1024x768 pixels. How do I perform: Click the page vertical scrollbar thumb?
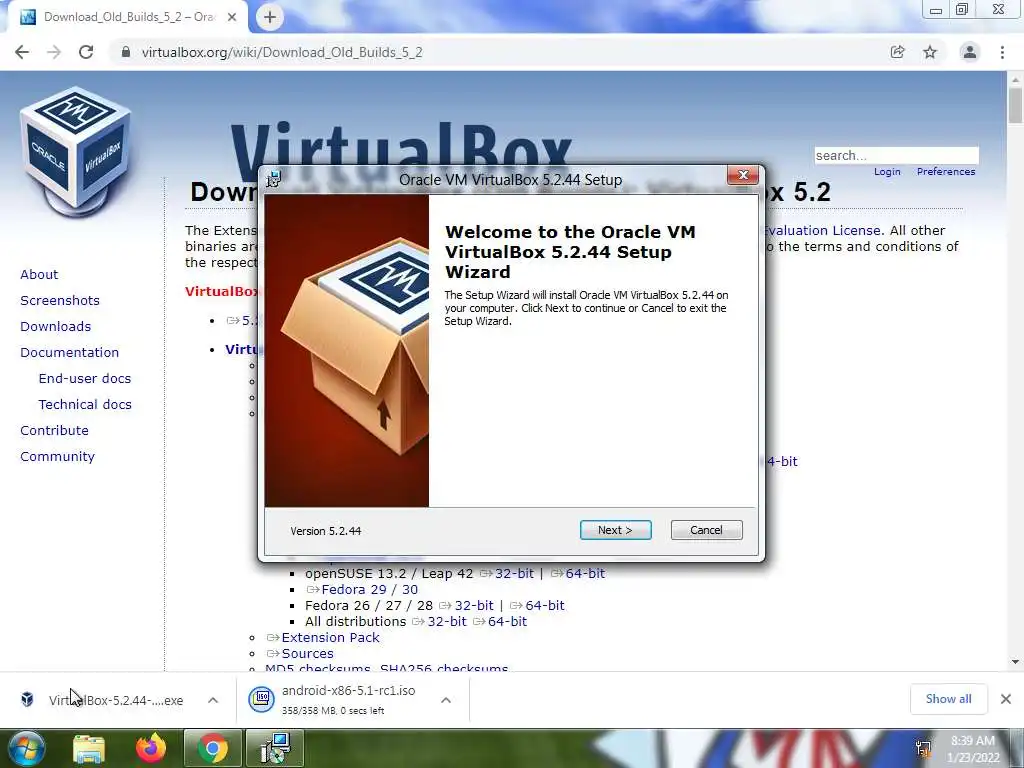1015,104
